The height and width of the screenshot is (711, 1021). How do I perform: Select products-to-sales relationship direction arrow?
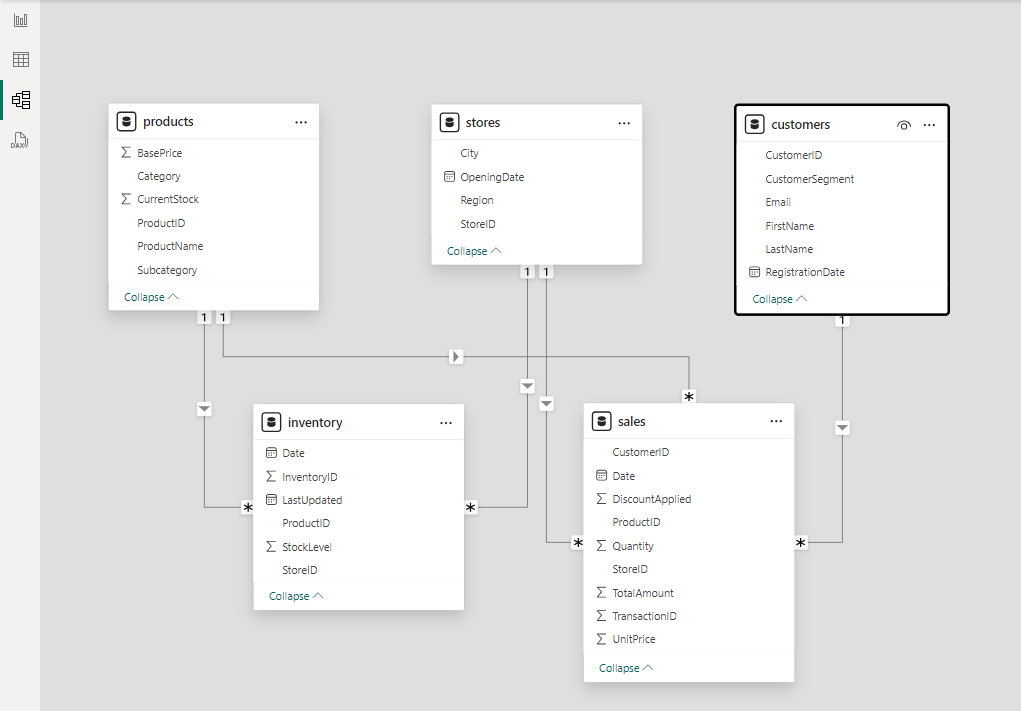456,356
